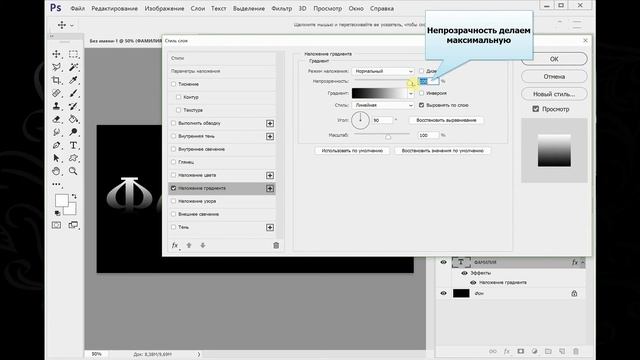Click status bar info arrow
Screen dimensions: 640x360
click(x=199, y=354)
